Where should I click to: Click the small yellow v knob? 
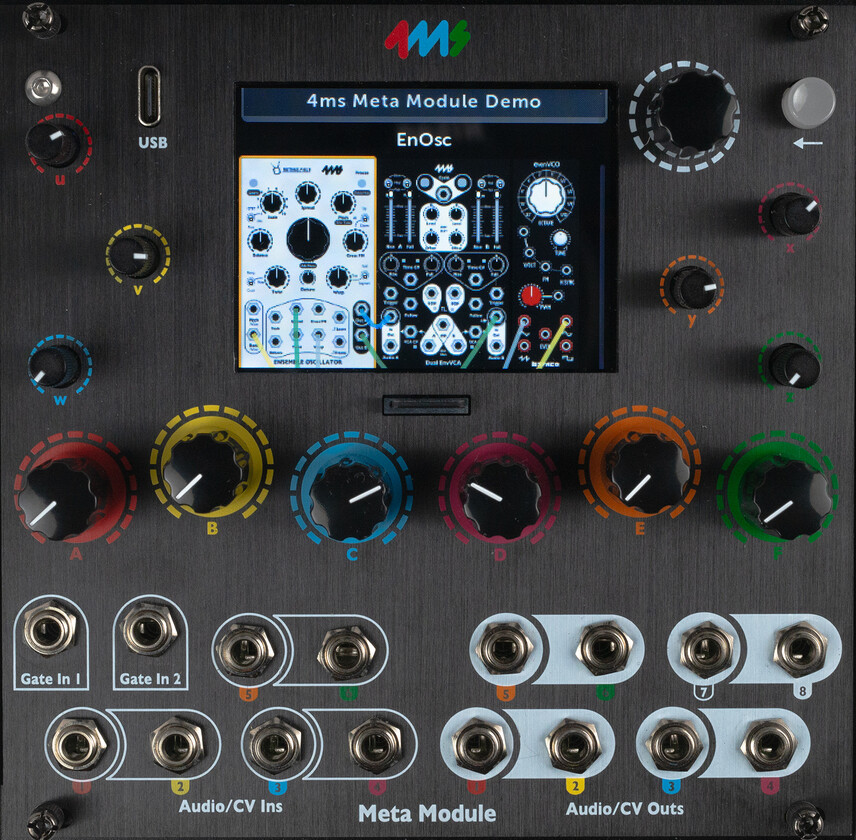(134, 255)
